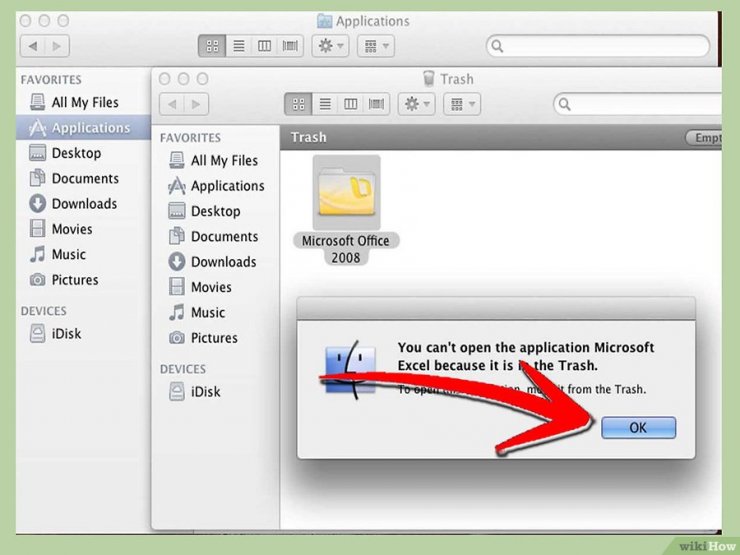
Task: Click the Empty button in Trash window
Action: tap(703, 137)
